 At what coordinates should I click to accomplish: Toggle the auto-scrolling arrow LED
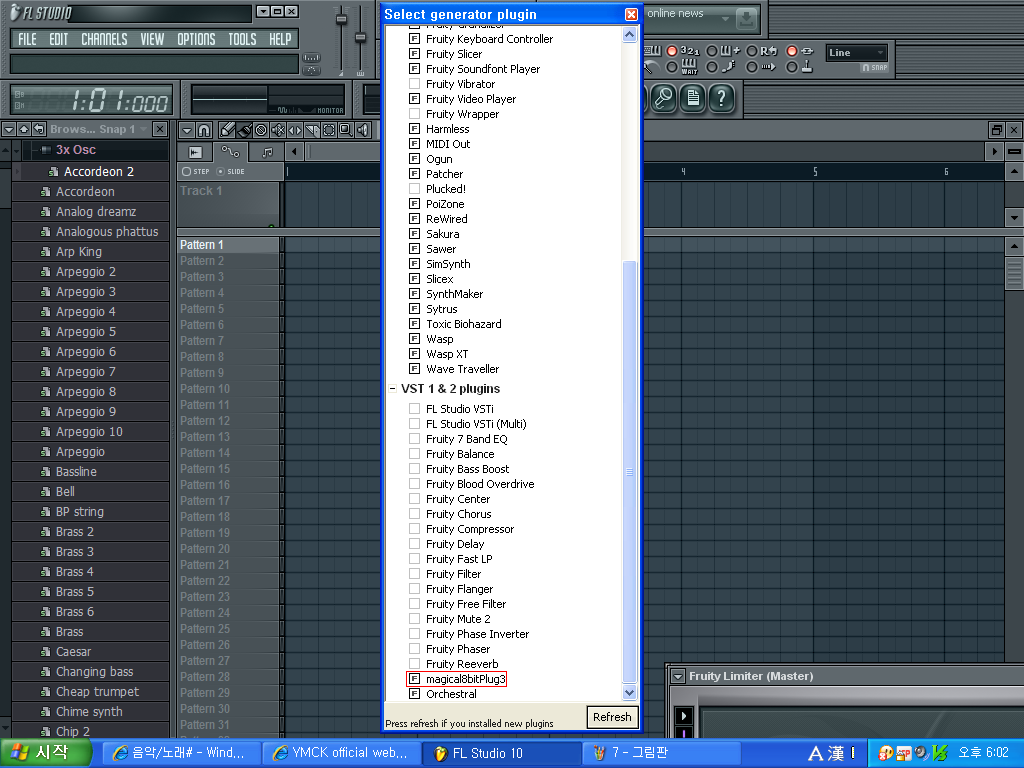[x=752, y=67]
